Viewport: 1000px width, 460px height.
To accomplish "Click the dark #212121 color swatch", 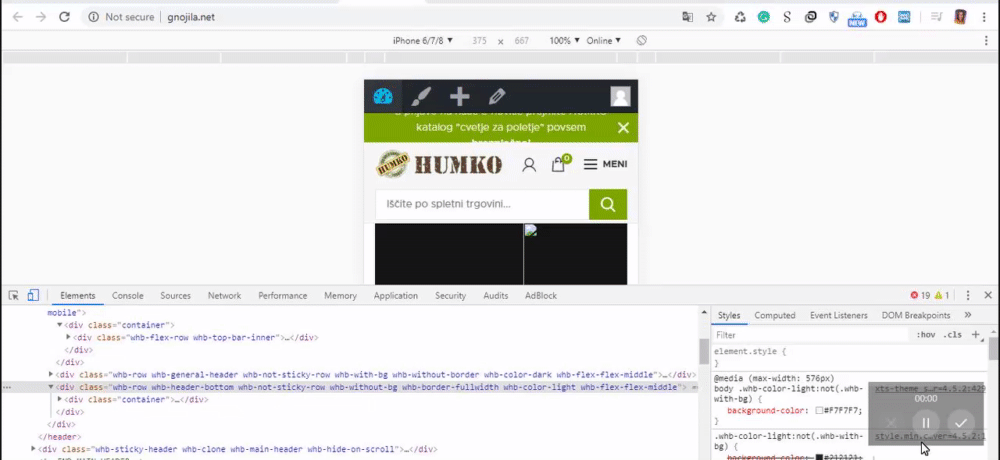I will point(820,457).
